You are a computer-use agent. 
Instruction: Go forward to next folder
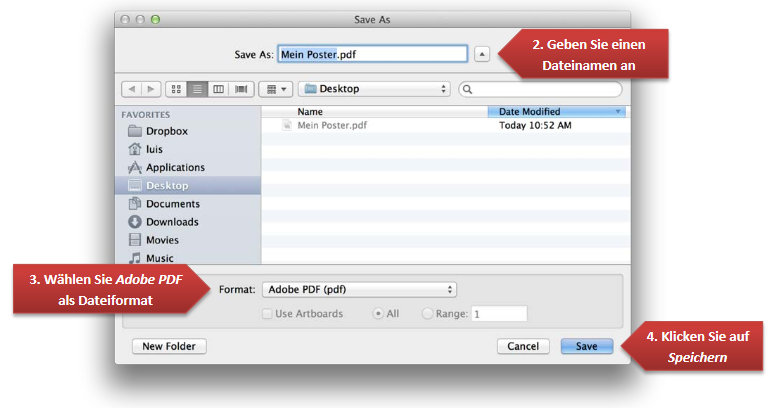[x=150, y=89]
